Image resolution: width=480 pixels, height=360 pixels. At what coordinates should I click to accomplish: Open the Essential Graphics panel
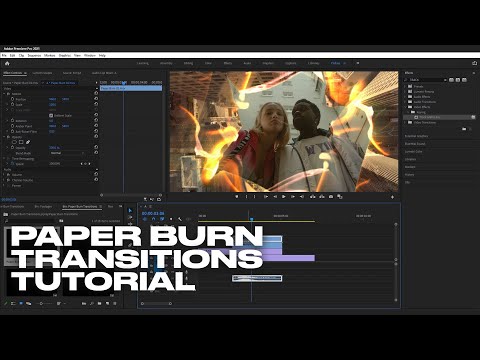click(416, 136)
